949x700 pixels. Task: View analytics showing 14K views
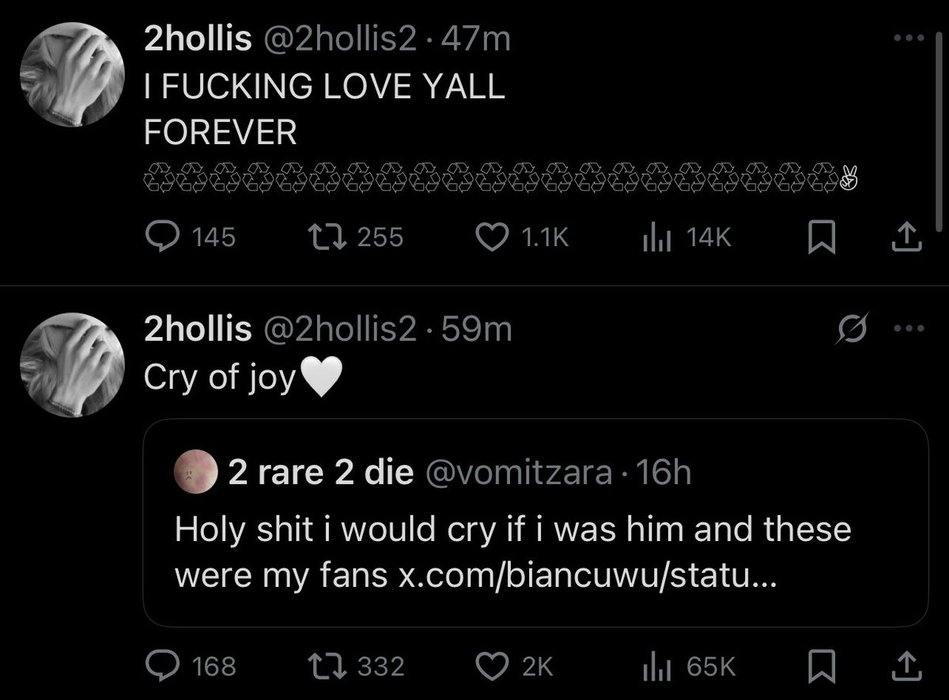pos(654,236)
